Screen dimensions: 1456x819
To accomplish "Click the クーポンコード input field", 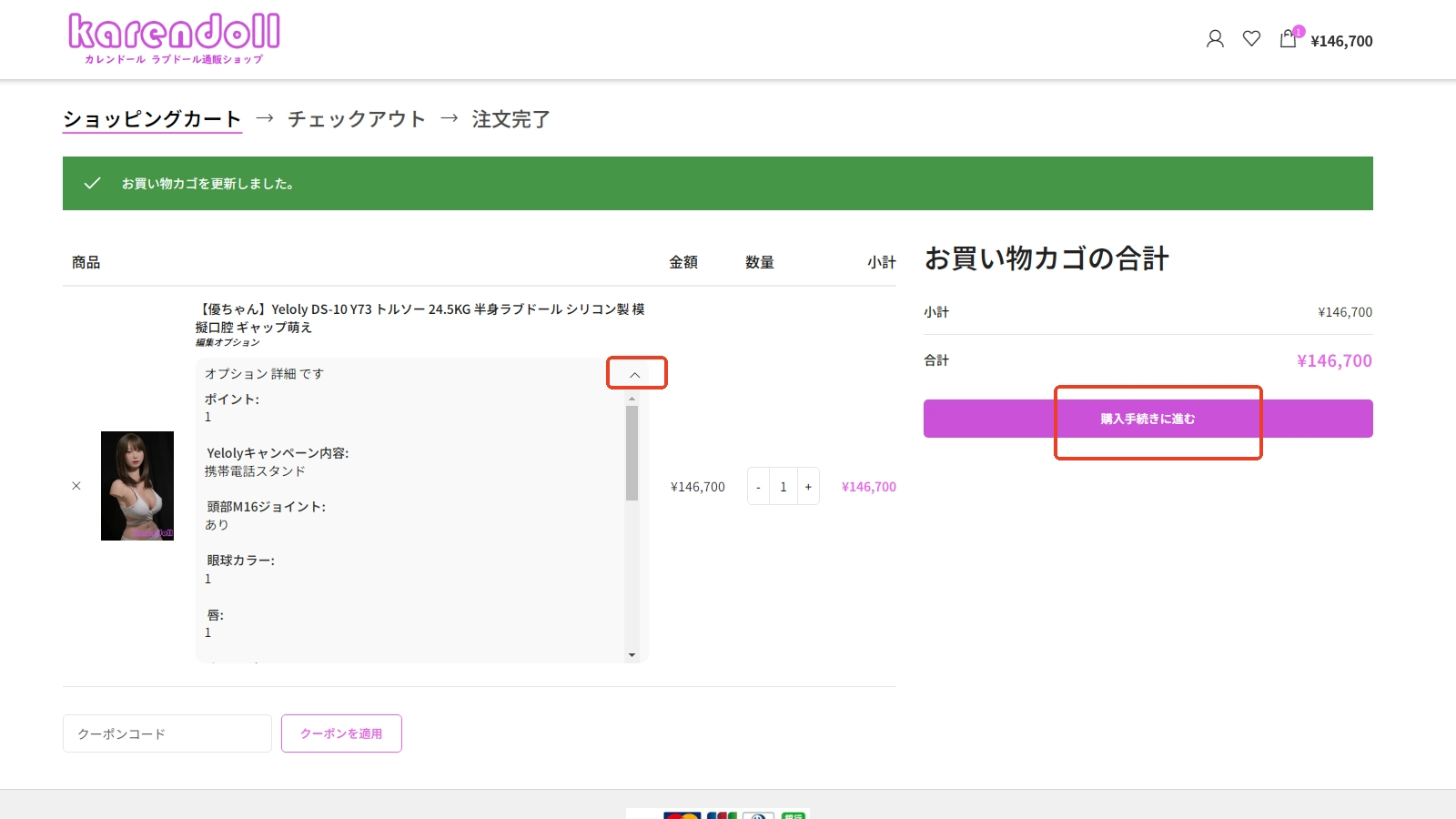I will pyautogui.click(x=167, y=733).
